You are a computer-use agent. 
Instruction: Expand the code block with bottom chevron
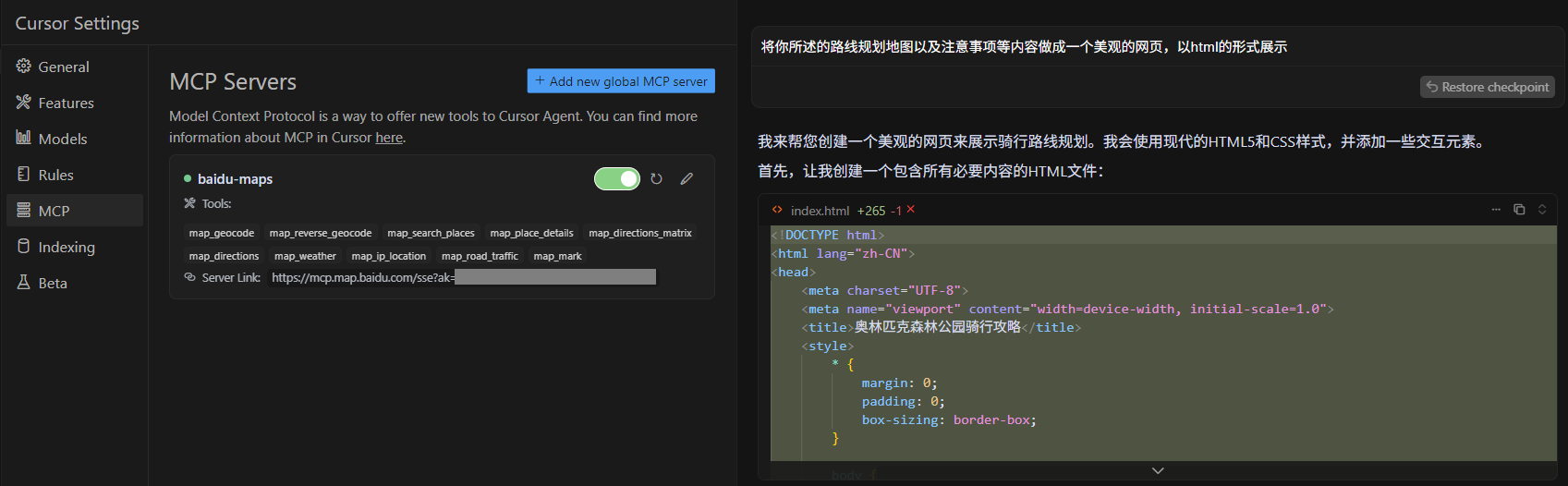pyautogui.click(x=1158, y=471)
